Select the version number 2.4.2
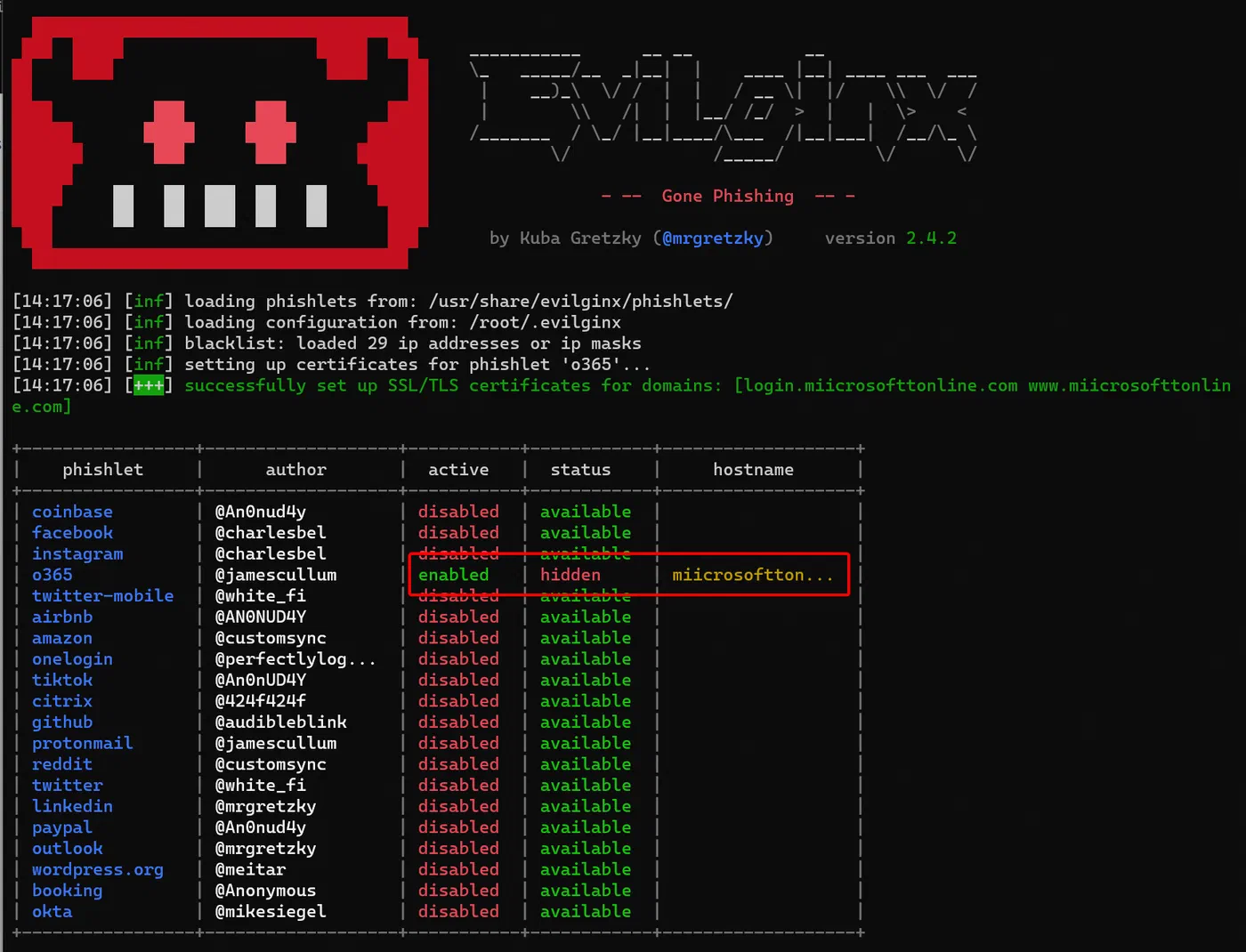Screen dimensions: 1246x952 click(931, 238)
